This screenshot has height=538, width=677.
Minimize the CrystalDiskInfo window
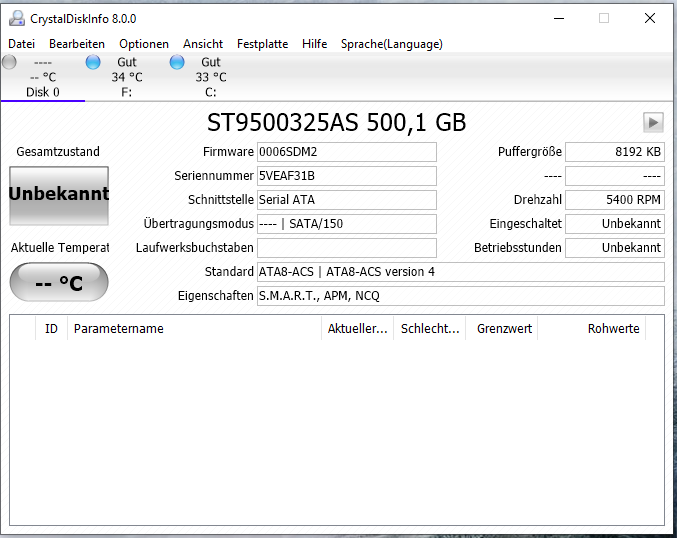coord(559,18)
